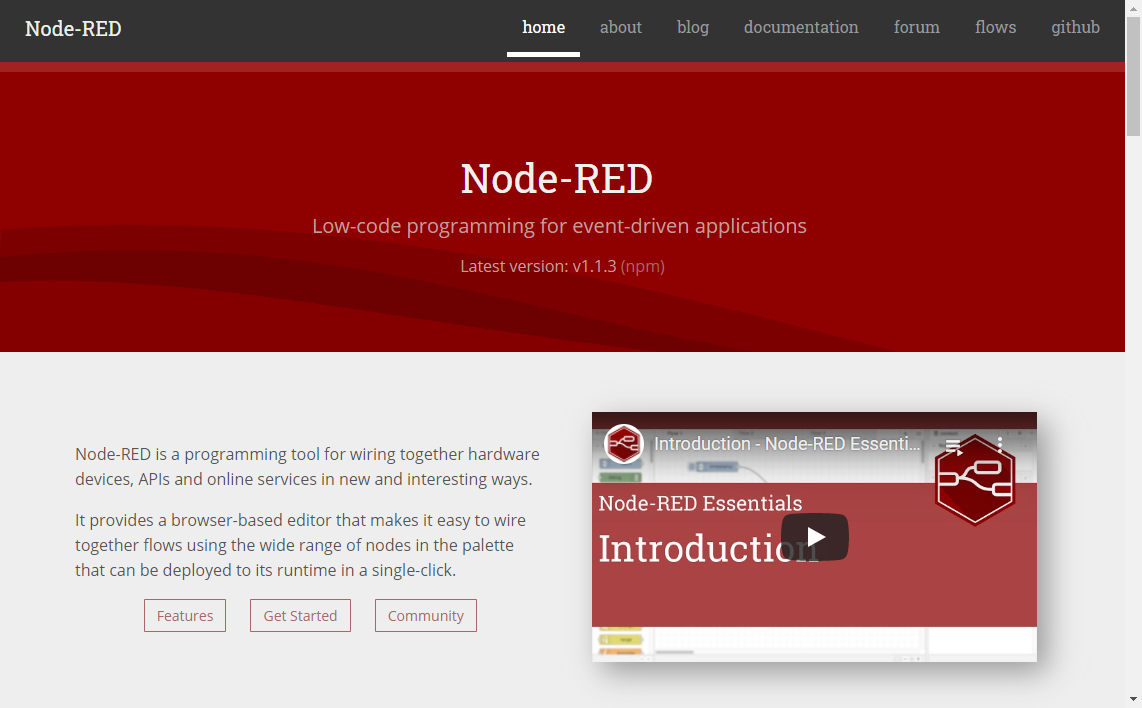This screenshot has height=708, width=1142.
Task: Open documentation in the navbar
Action: [x=801, y=28]
